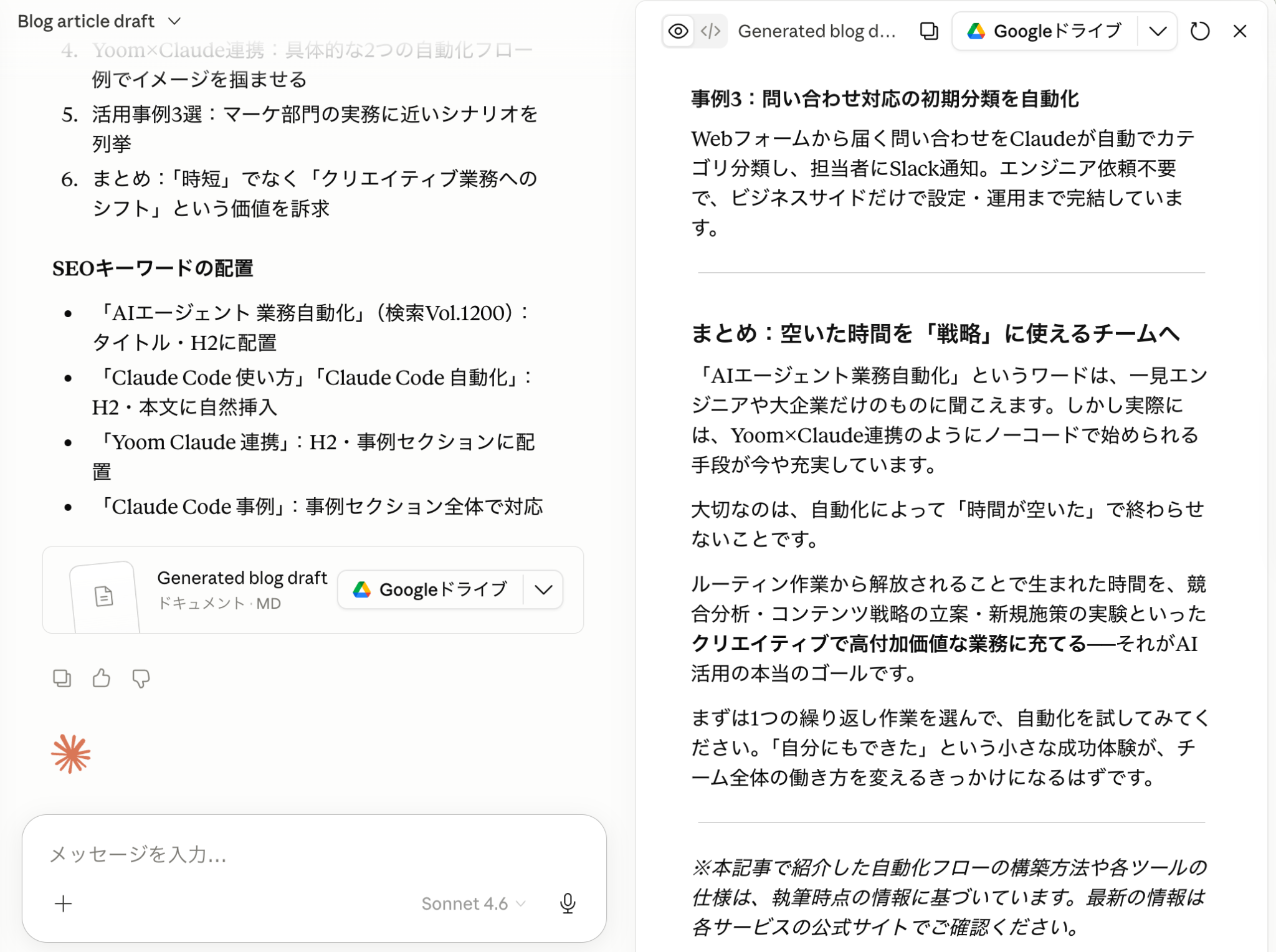The height and width of the screenshot is (952, 1276).
Task: Click the paragraph starting "まずは1つの繰り返し作業を選んで"
Action: pyautogui.click(x=950, y=748)
